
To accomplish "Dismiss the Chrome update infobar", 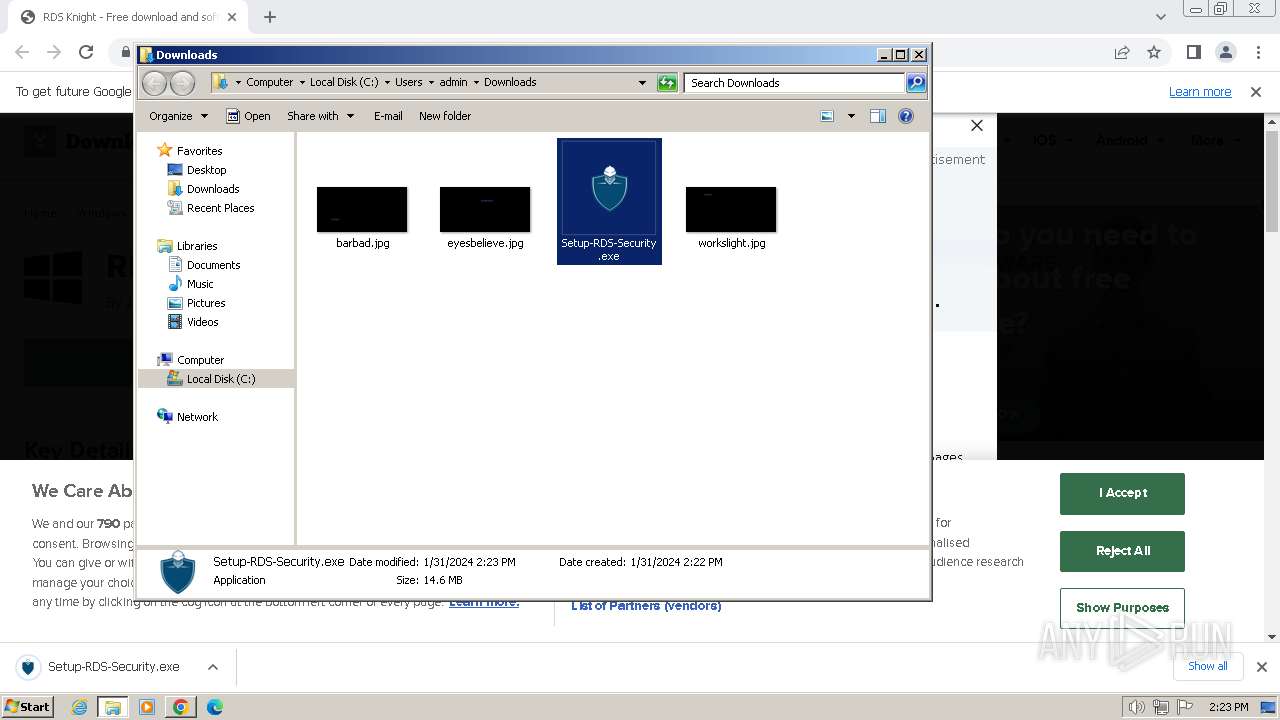I will (x=1256, y=92).
